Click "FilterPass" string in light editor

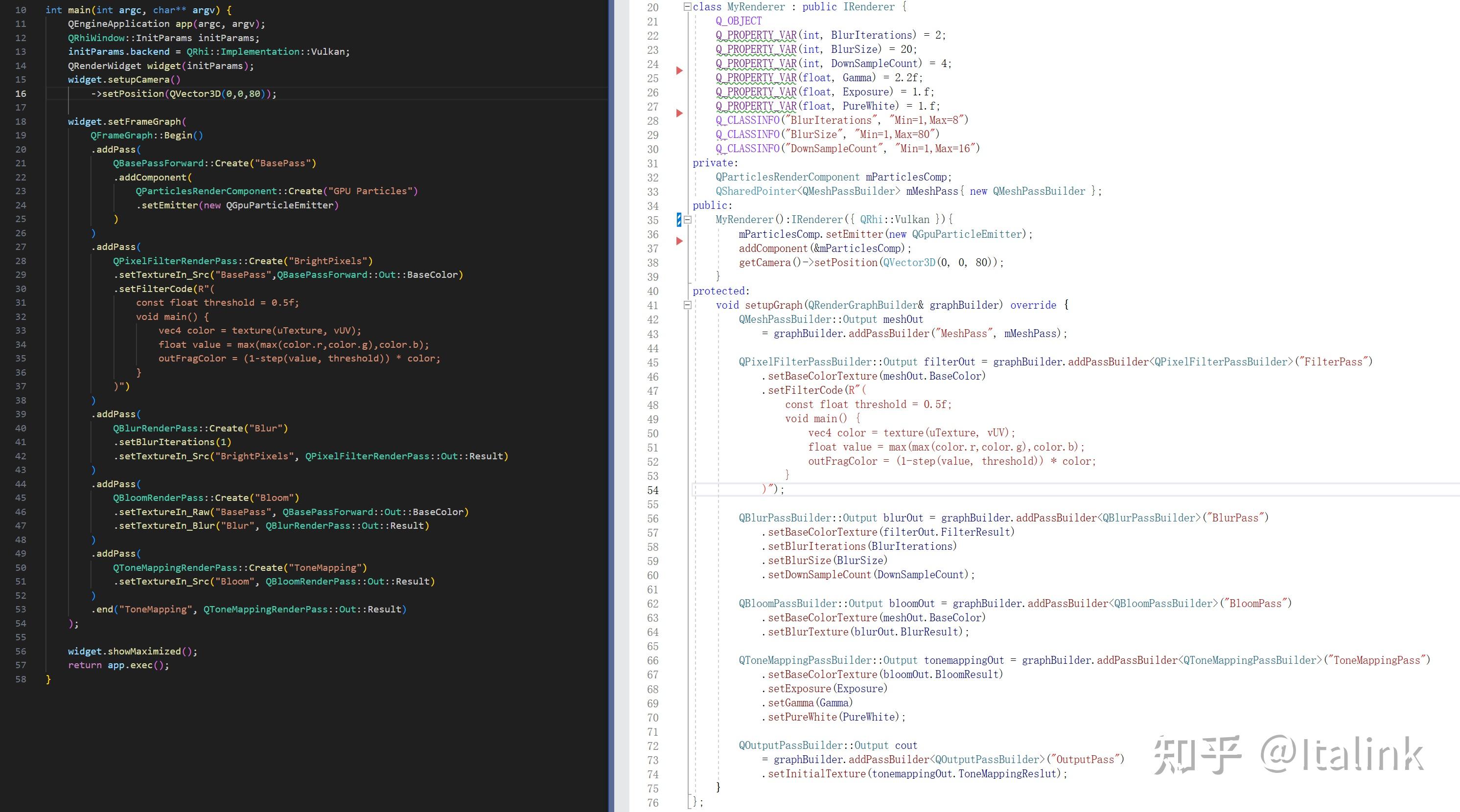pos(1333,362)
